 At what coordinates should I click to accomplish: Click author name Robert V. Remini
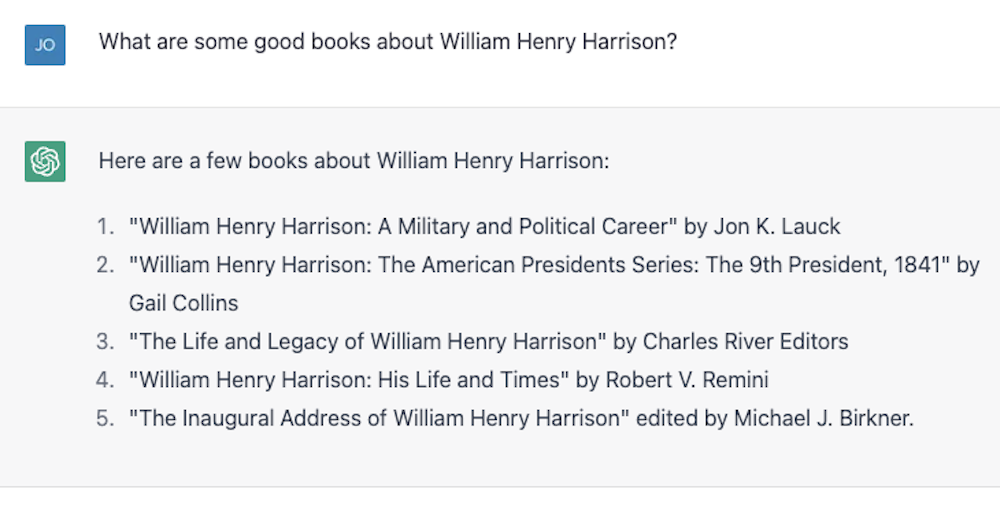point(687,379)
